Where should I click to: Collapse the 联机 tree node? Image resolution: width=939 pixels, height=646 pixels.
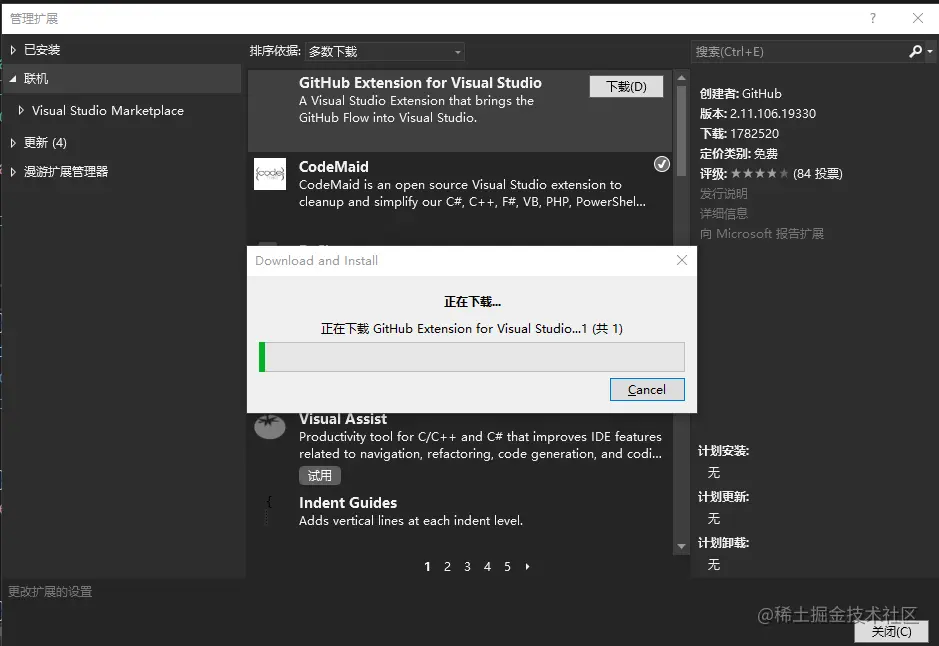[x=13, y=78]
